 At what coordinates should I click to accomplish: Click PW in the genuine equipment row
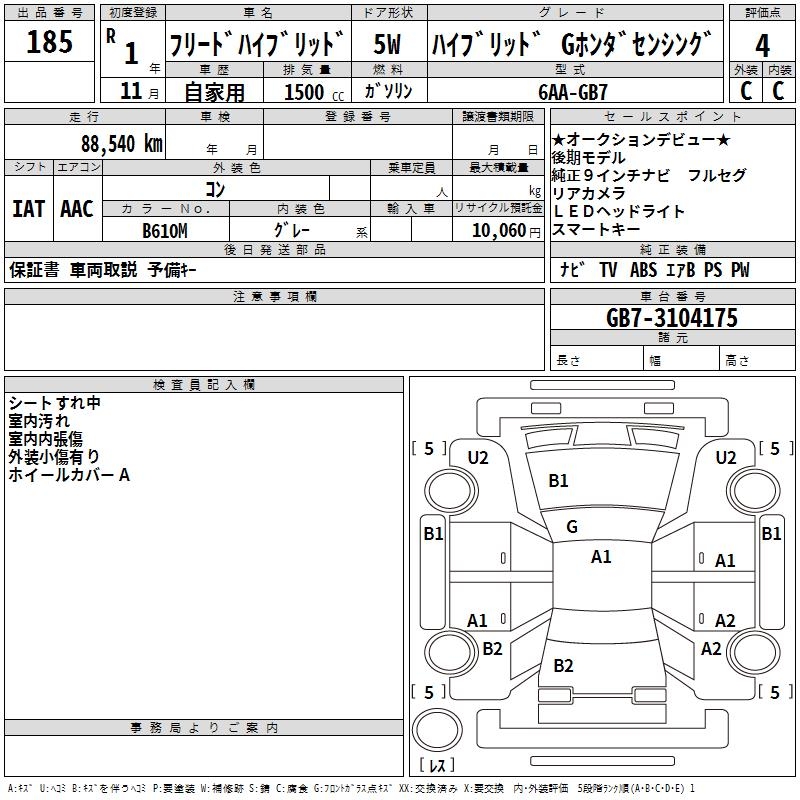740,270
